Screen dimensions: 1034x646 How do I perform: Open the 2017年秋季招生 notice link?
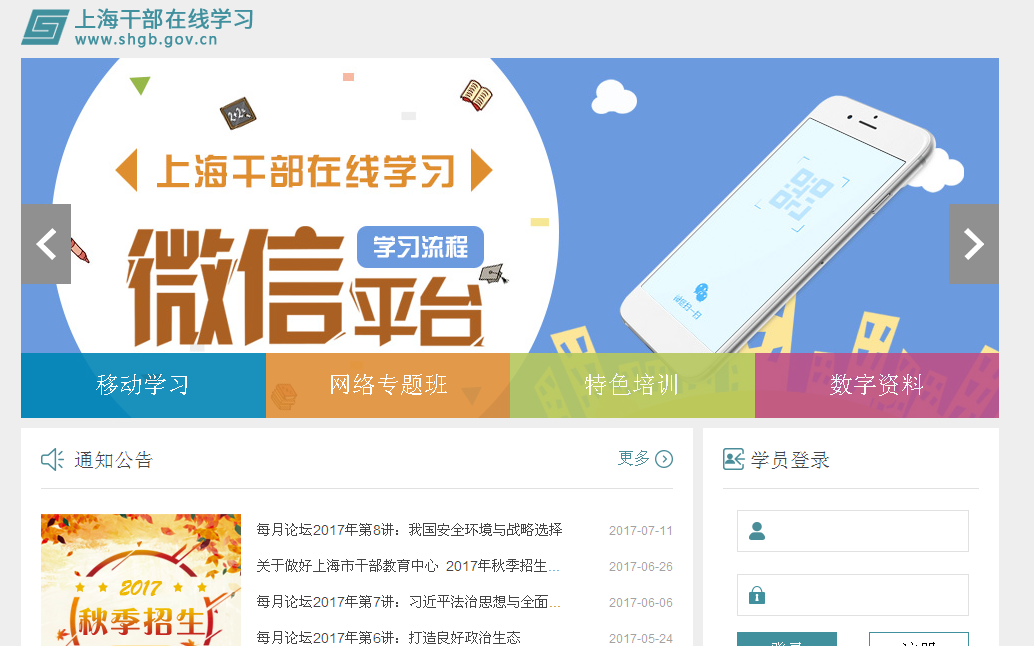[408, 566]
